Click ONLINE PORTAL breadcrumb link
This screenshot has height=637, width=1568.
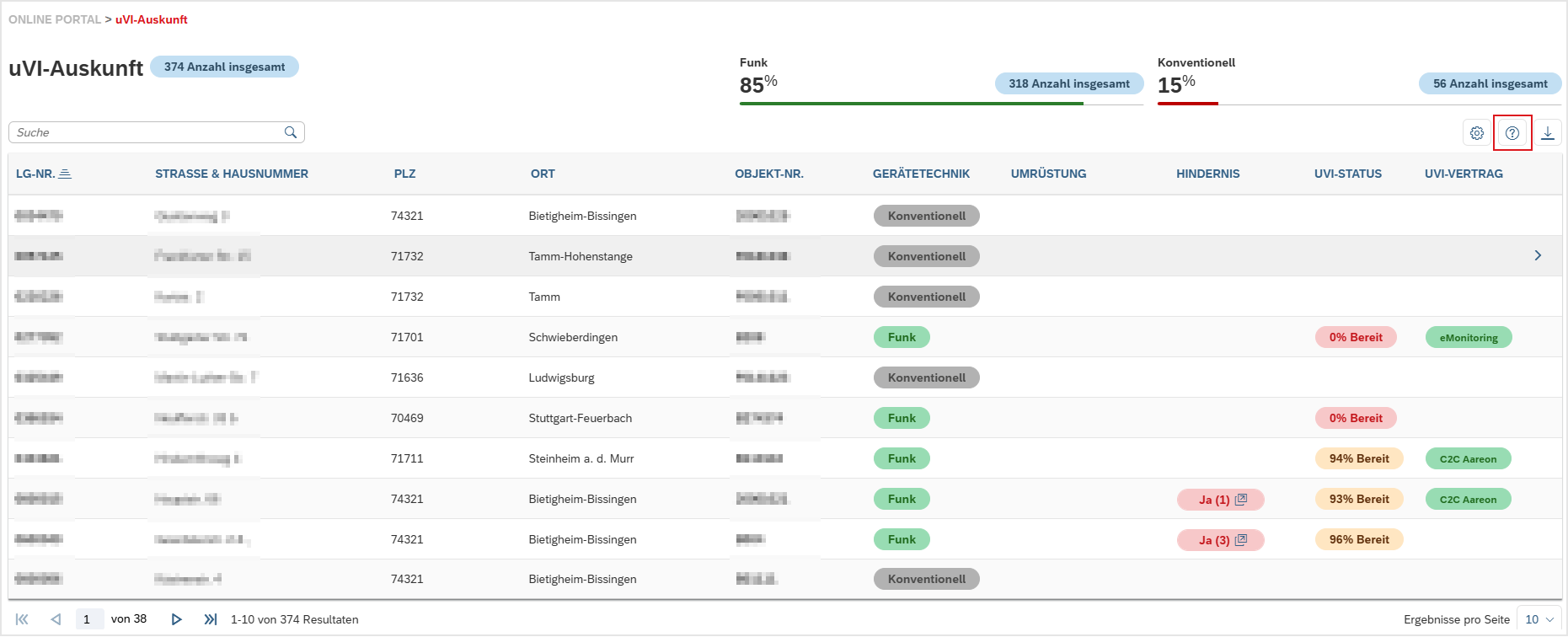click(55, 19)
